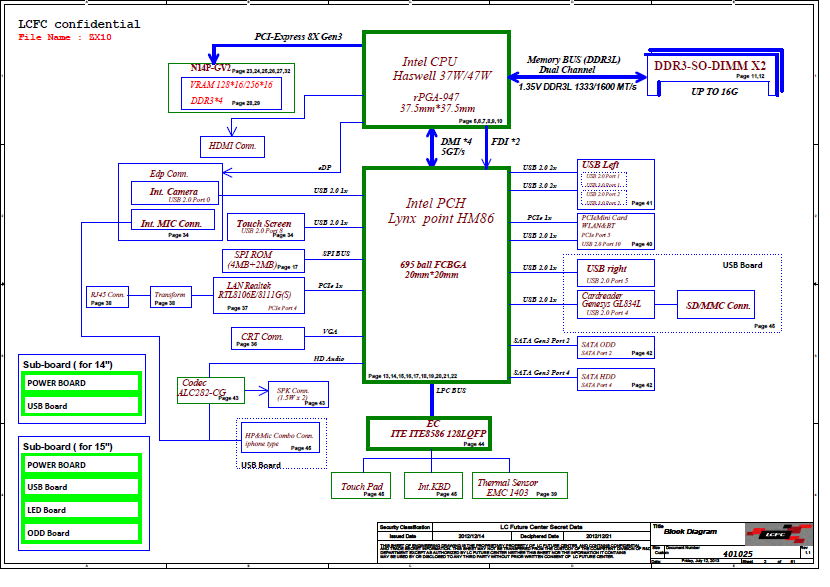Click the N14P-GV2 GPU label
Viewport: 830px width, 587px height.
coord(210,68)
